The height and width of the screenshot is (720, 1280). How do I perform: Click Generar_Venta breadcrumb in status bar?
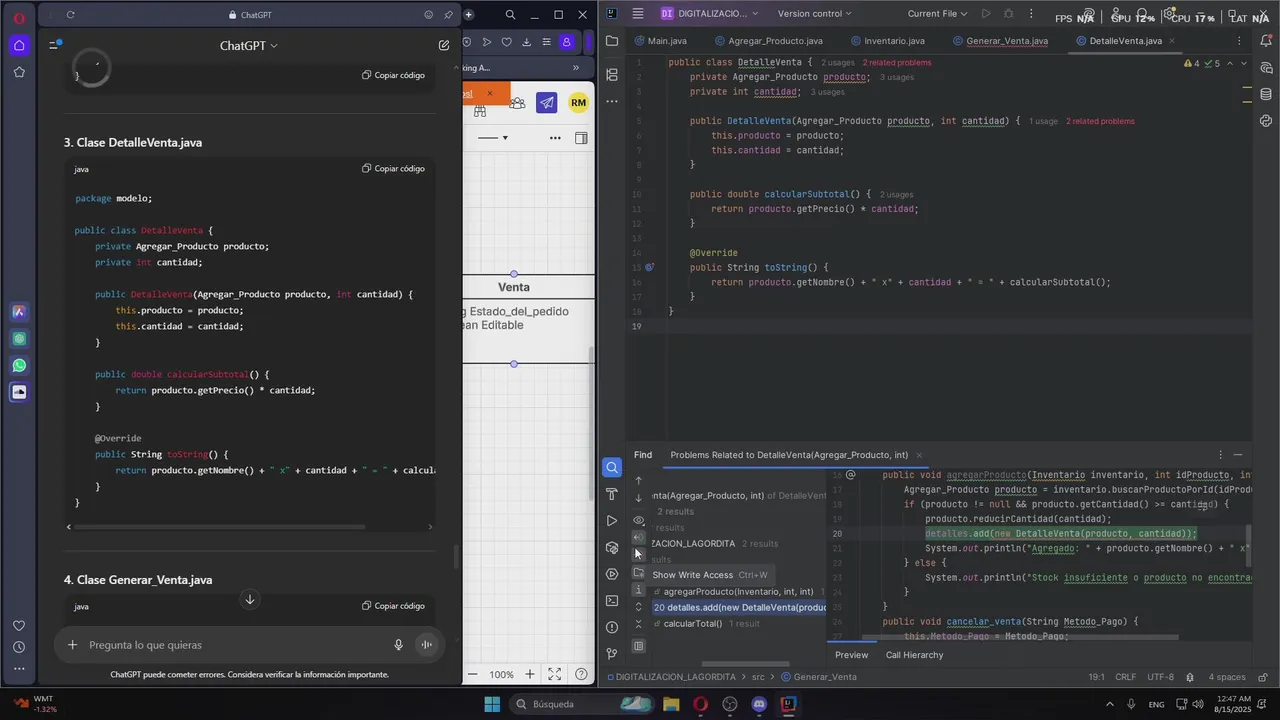click(818, 677)
